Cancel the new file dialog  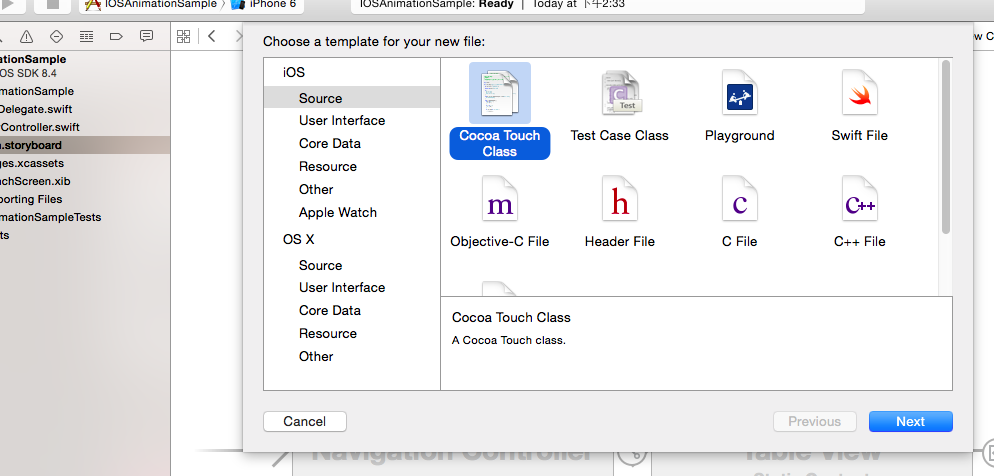coord(304,421)
